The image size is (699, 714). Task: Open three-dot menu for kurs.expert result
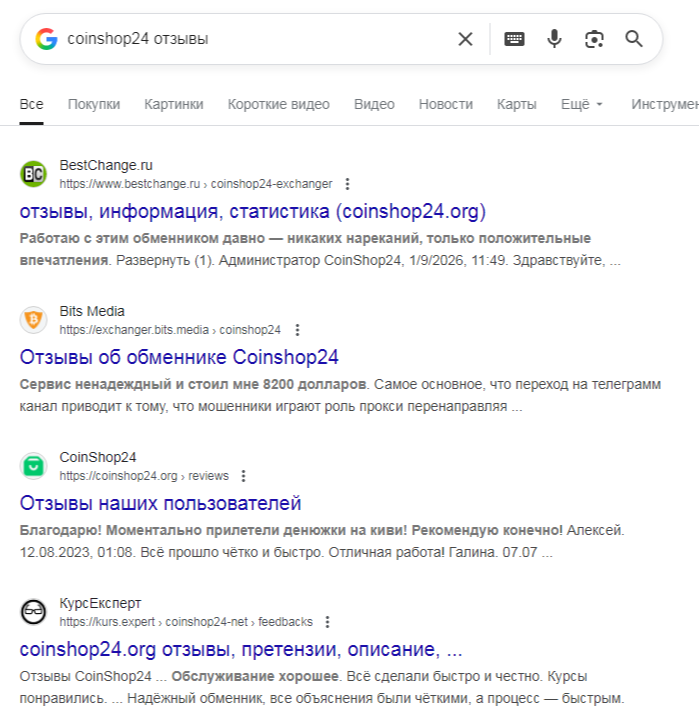327,622
